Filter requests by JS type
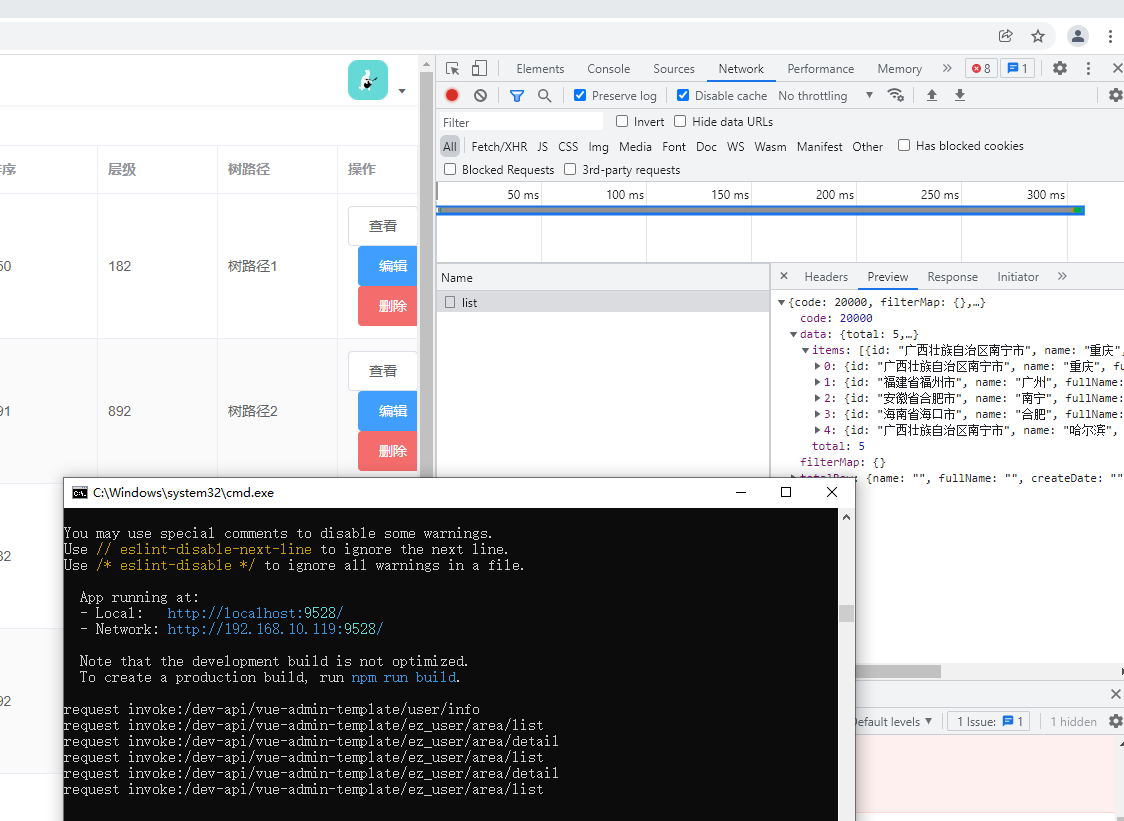The height and width of the screenshot is (821, 1124). (543, 146)
